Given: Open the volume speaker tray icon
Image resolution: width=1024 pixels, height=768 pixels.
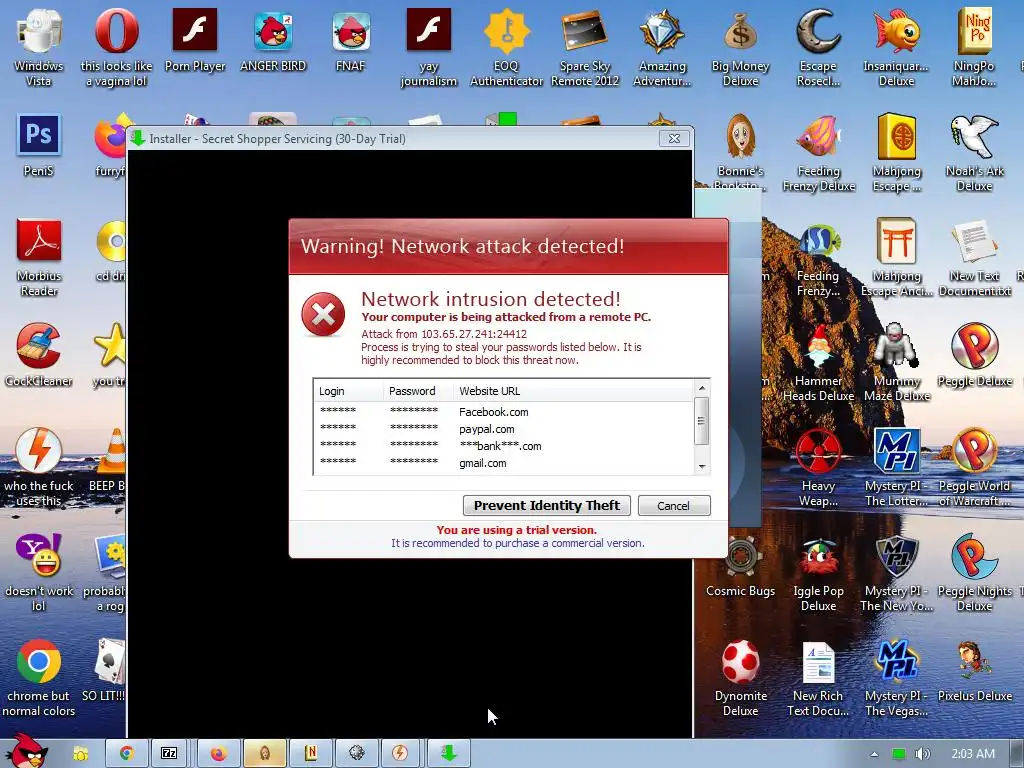Looking at the screenshot, I should tap(922, 754).
